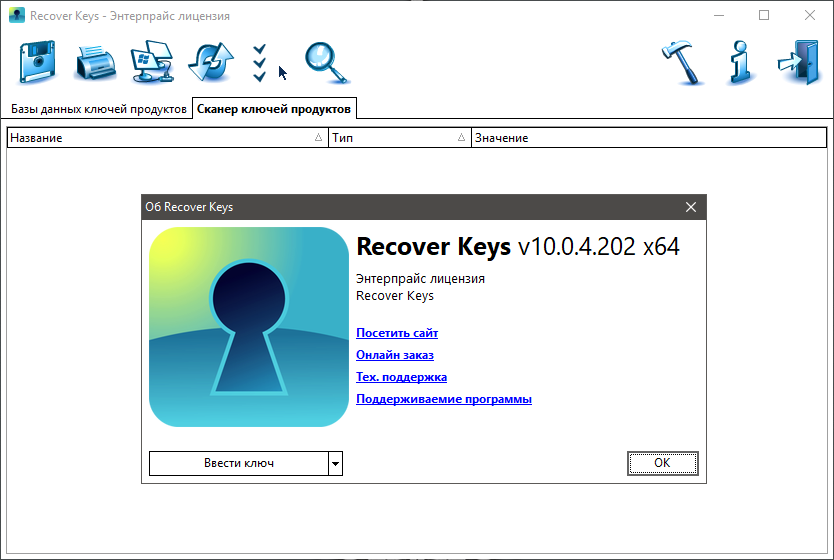The image size is (834, 560).
Task: Click the Recover Keys v10.0.4.202 x64 heading
Action: coord(518,247)
